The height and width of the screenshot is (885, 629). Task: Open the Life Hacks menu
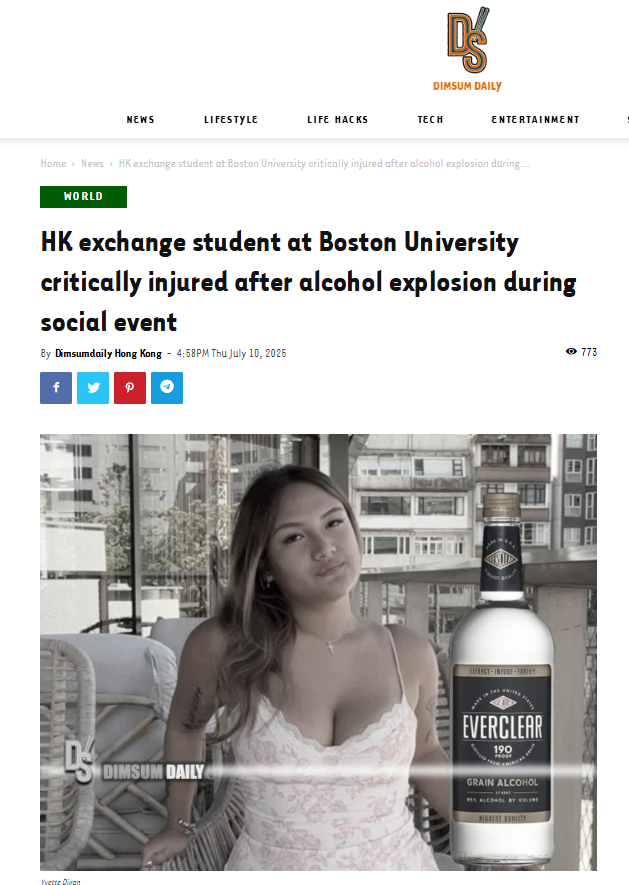tap(338, 120)
